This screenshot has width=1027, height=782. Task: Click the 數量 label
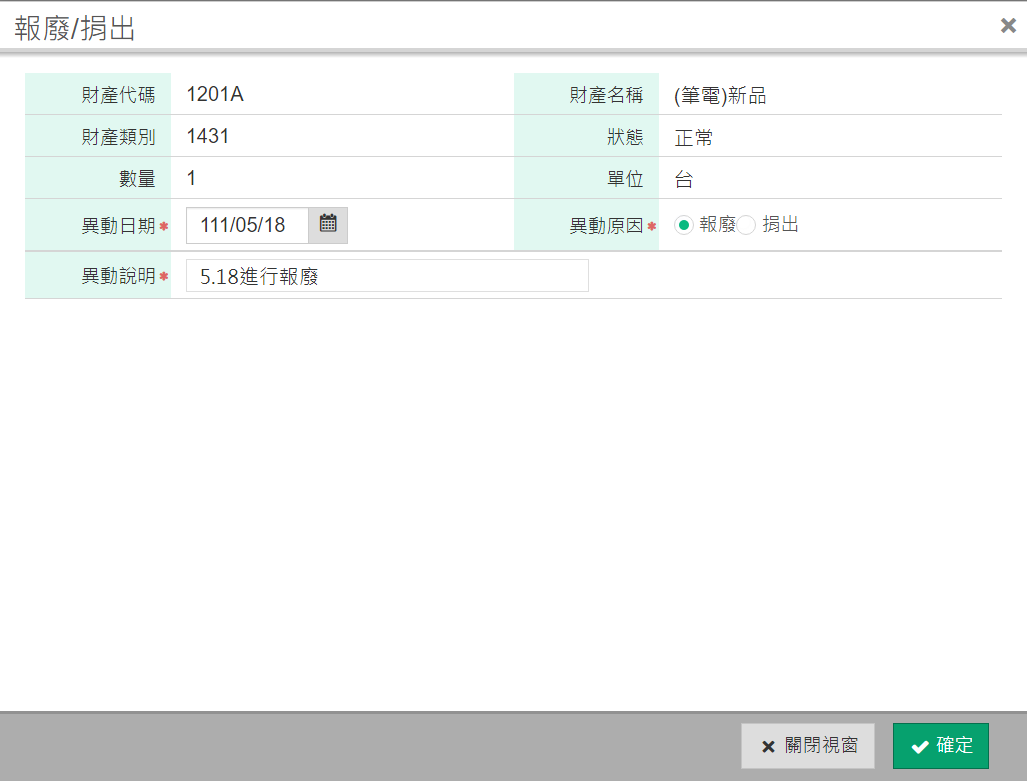point(137,180)
